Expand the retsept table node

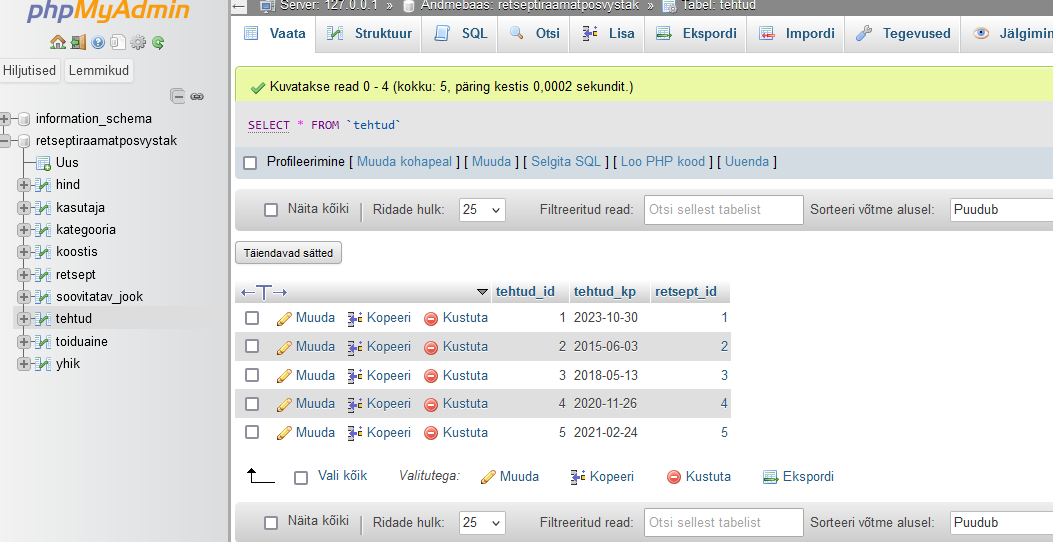coord(23,275)
